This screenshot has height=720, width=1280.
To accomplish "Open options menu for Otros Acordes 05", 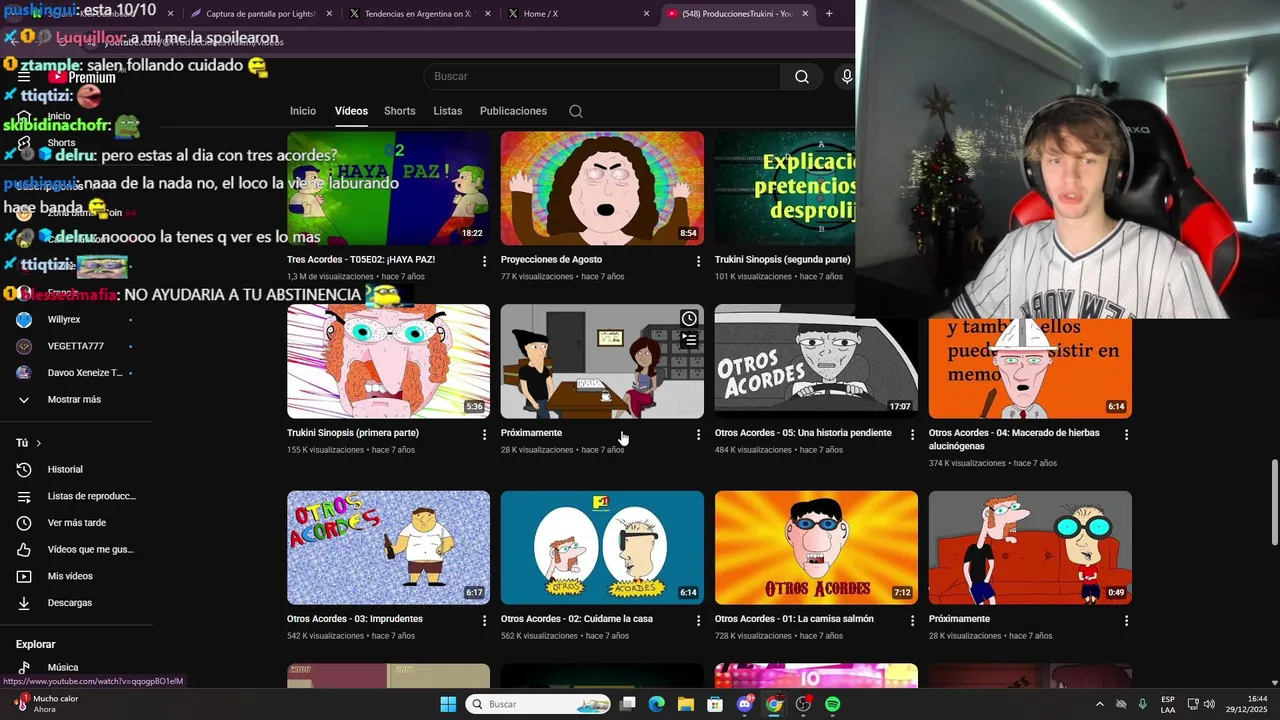I will (912, 435).
